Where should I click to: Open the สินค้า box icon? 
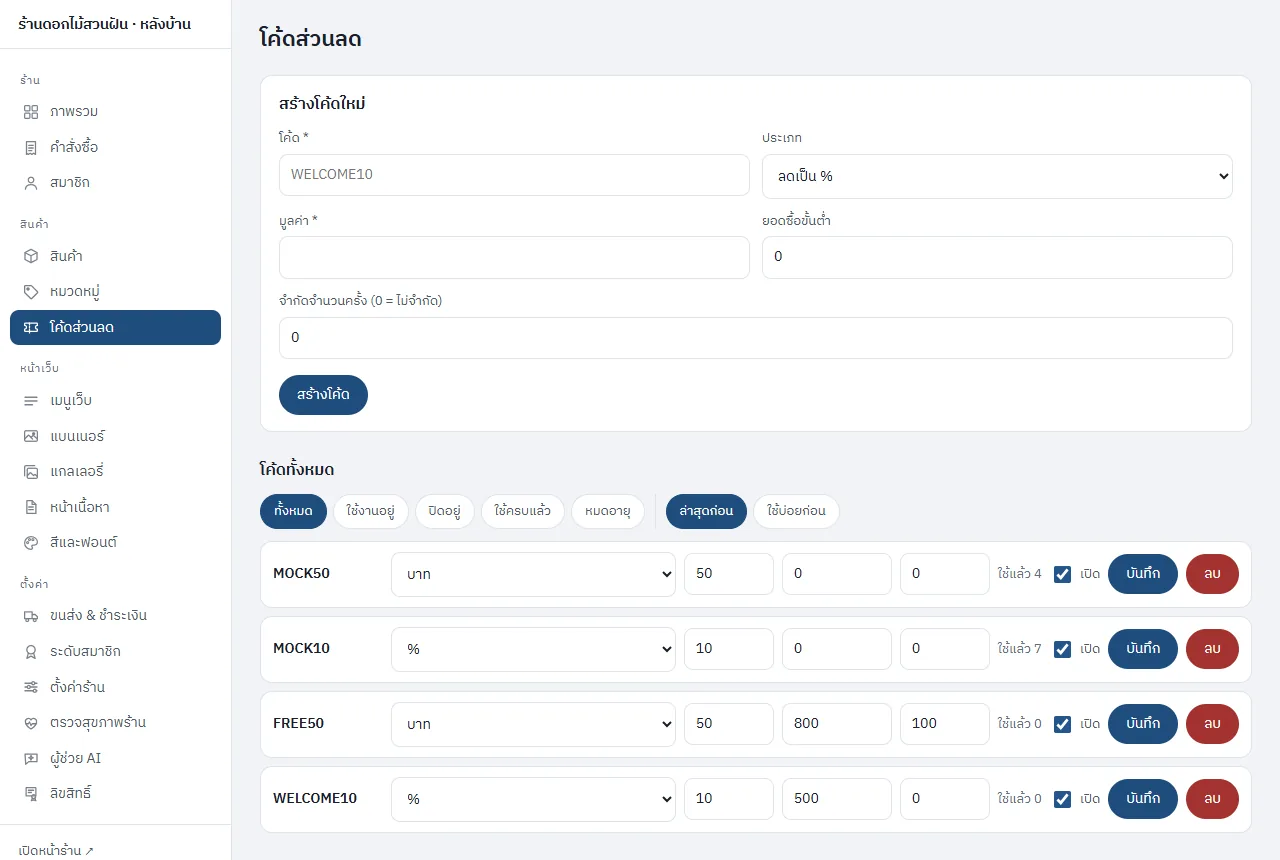(31, 256)
